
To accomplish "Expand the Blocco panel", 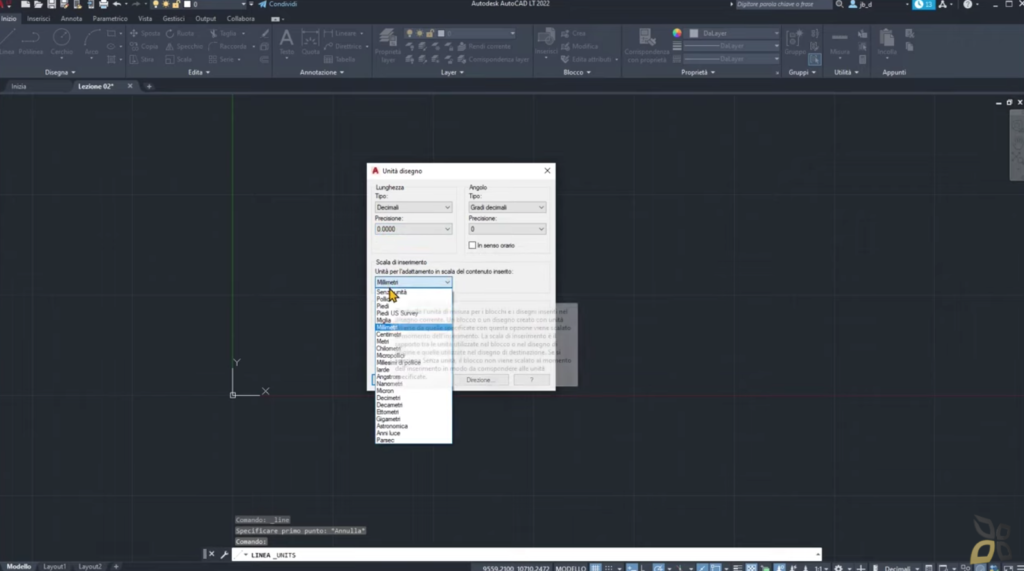I will coord(577,73).
